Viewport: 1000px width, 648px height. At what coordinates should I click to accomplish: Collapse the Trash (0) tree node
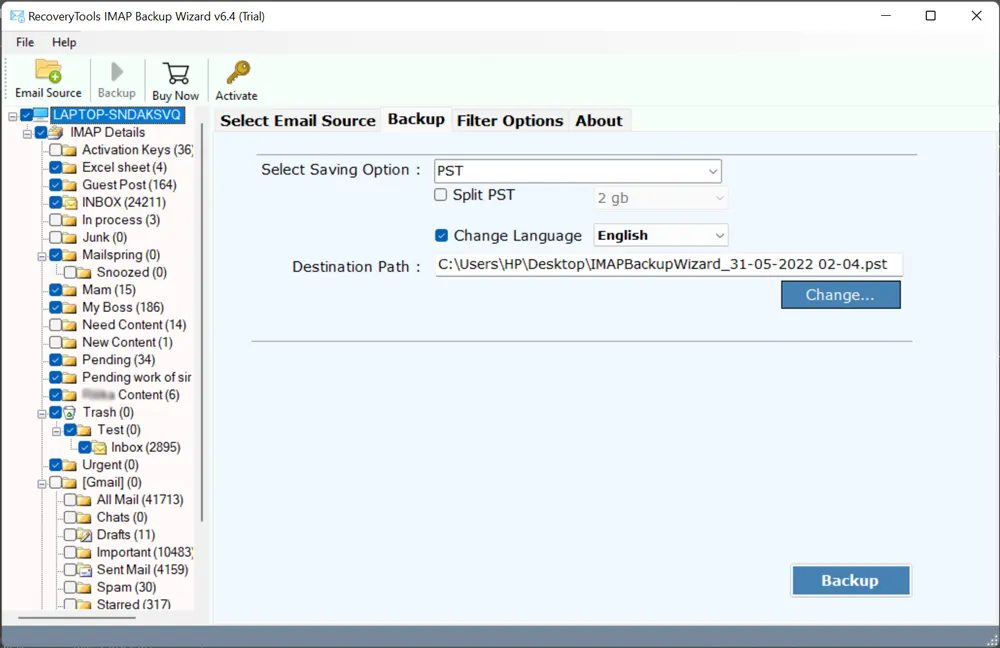point(41,413)
